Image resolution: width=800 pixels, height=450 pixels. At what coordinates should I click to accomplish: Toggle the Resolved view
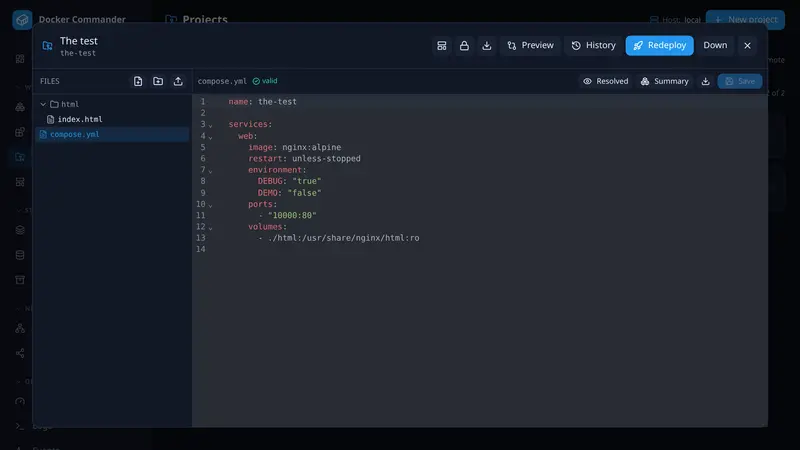point(606,81)
